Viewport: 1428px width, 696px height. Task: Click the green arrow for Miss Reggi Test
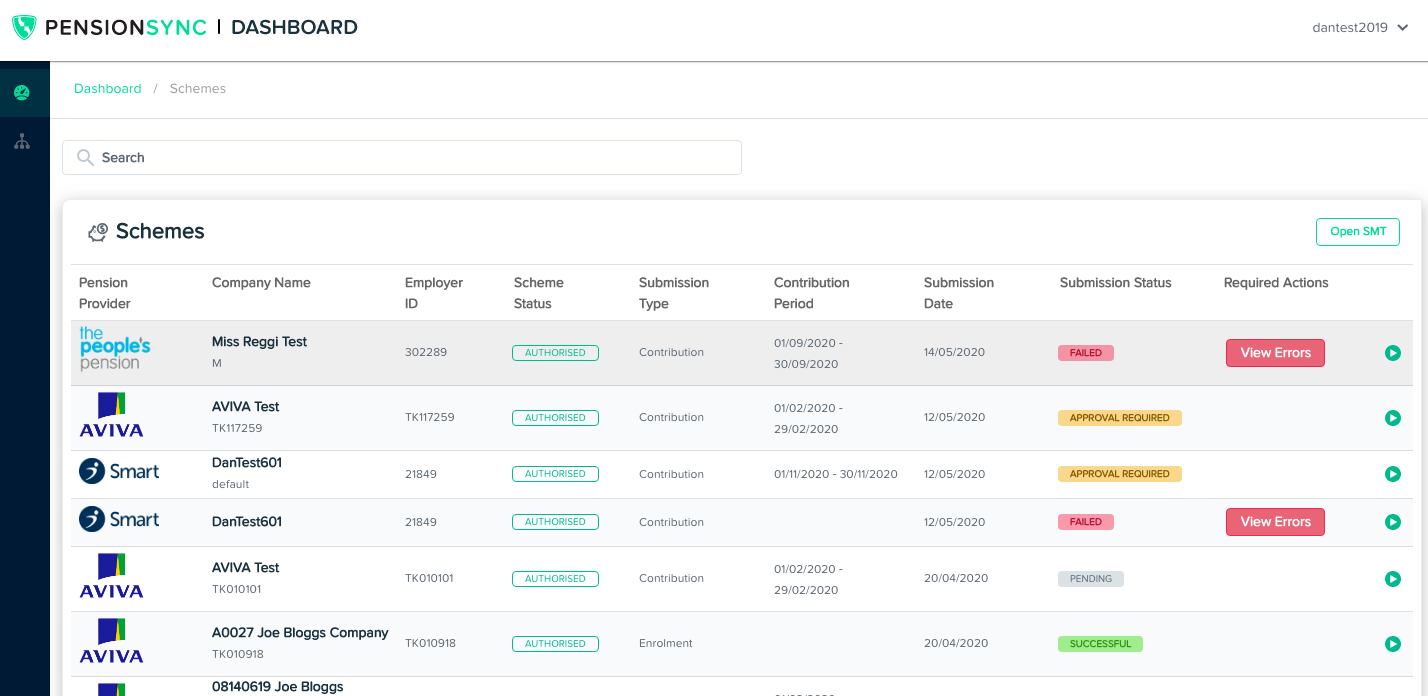(1392, 353)
